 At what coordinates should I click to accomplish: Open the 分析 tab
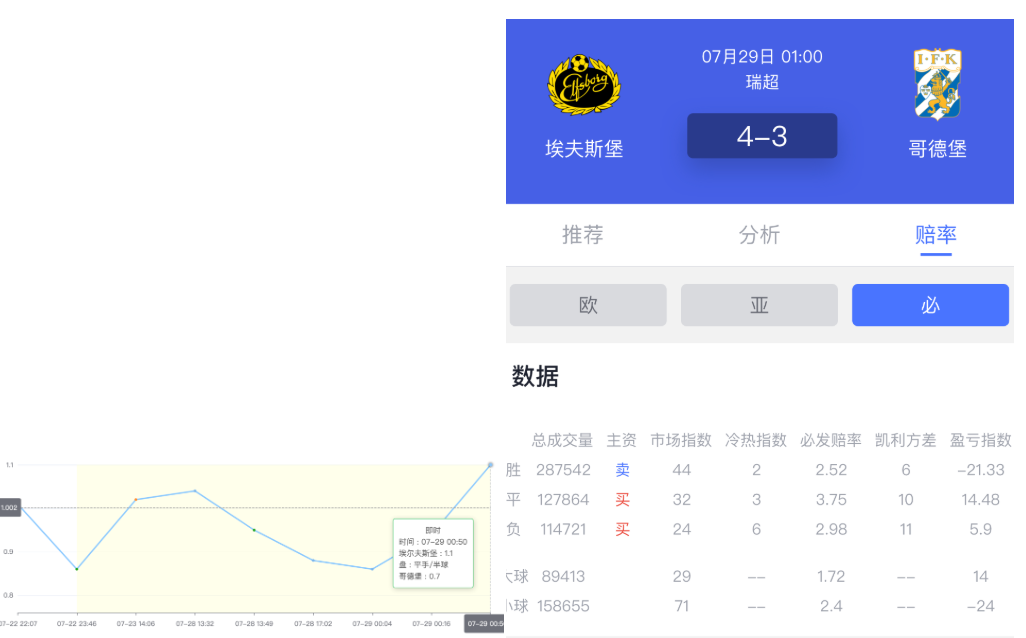click(x=759, y=235)
